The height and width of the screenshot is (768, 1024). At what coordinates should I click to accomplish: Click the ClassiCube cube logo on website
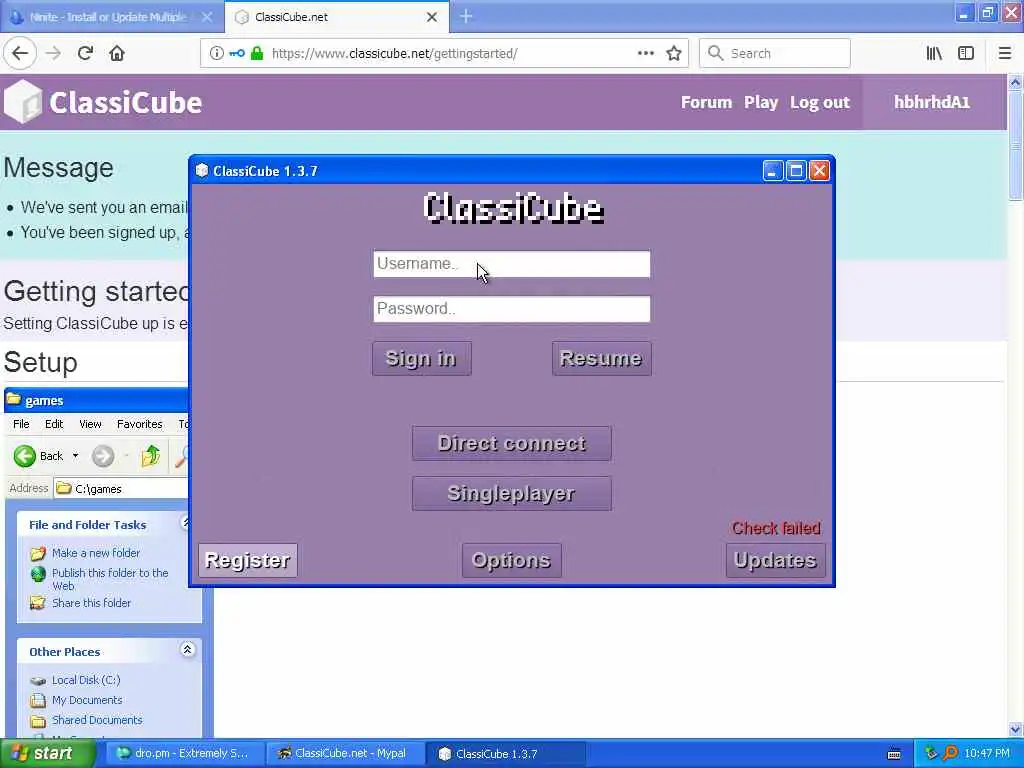point(23,102)
